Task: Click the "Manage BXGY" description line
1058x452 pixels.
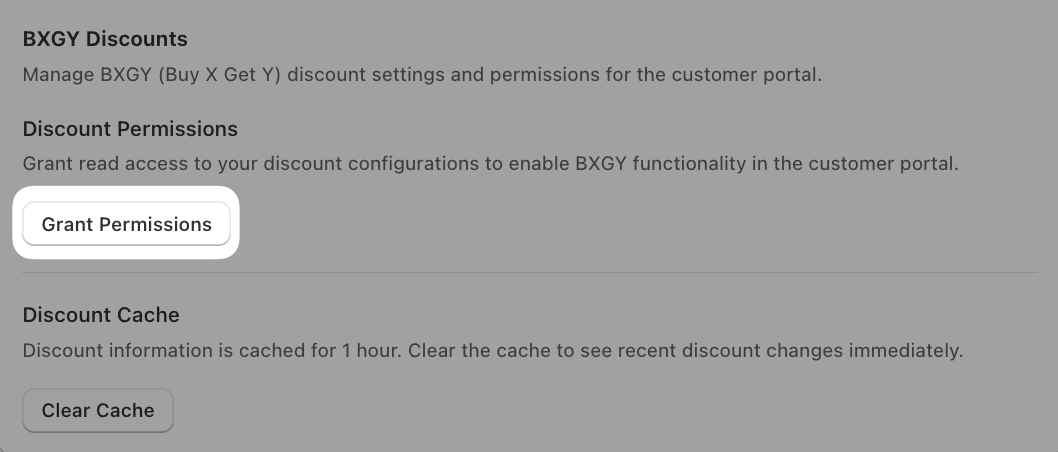Action: [422, 74]
